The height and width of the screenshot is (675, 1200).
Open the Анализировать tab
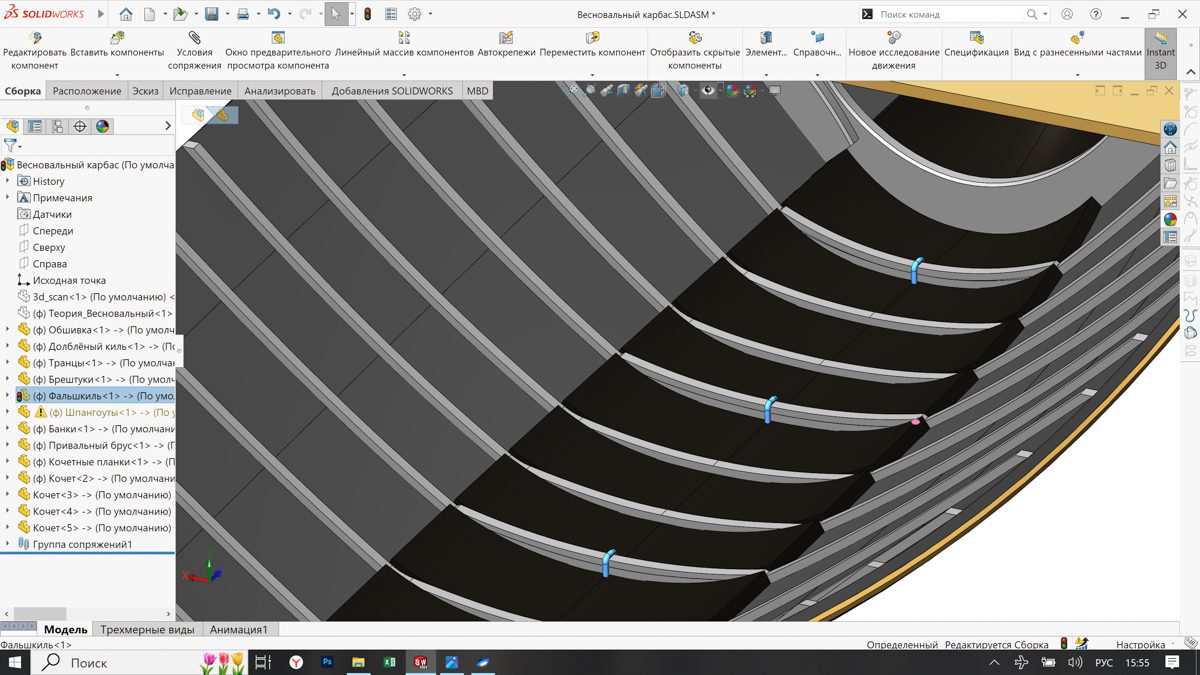[x=279, y=91]
